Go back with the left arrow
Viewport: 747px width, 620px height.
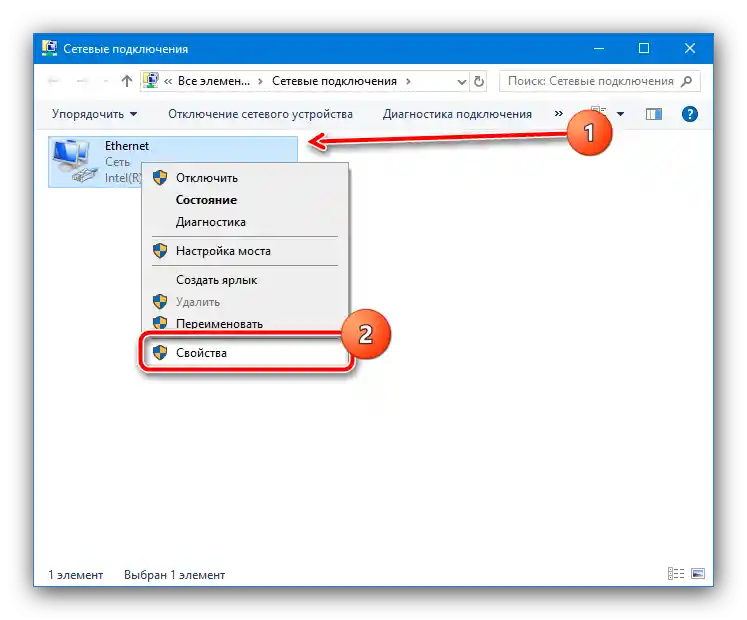click(54, 81)
